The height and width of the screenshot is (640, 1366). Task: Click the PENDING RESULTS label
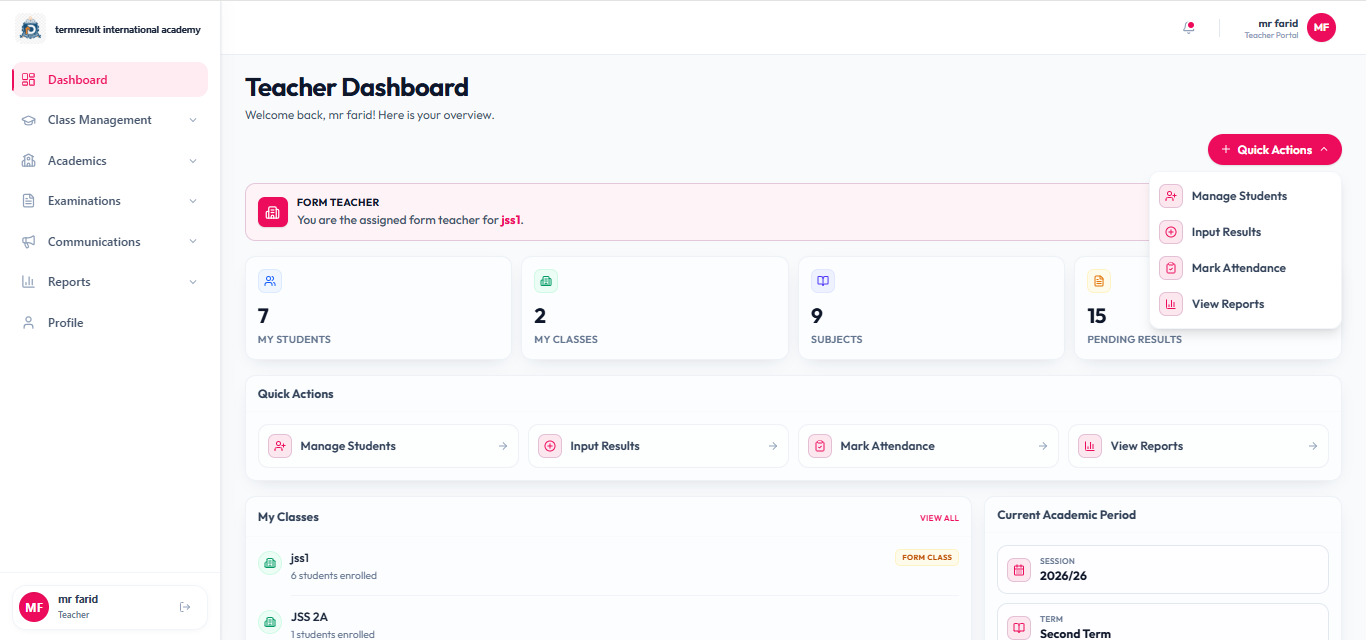(1134, 340)
